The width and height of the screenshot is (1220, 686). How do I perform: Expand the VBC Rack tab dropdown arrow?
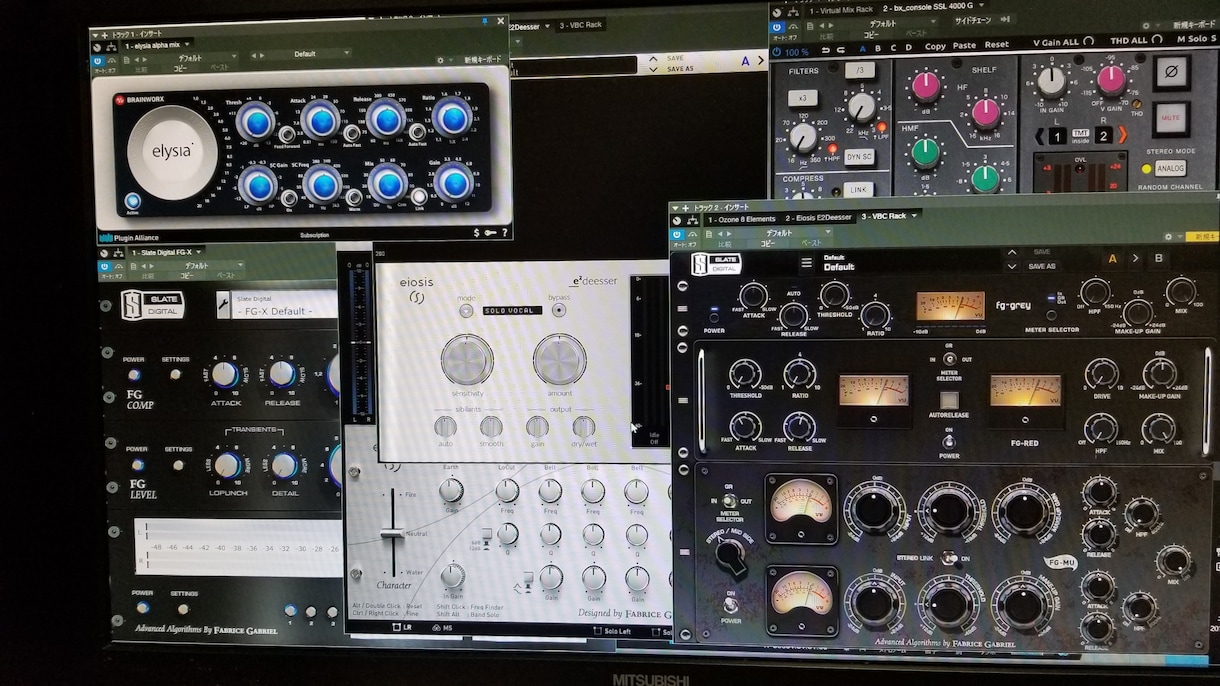[x=914, y=215]
